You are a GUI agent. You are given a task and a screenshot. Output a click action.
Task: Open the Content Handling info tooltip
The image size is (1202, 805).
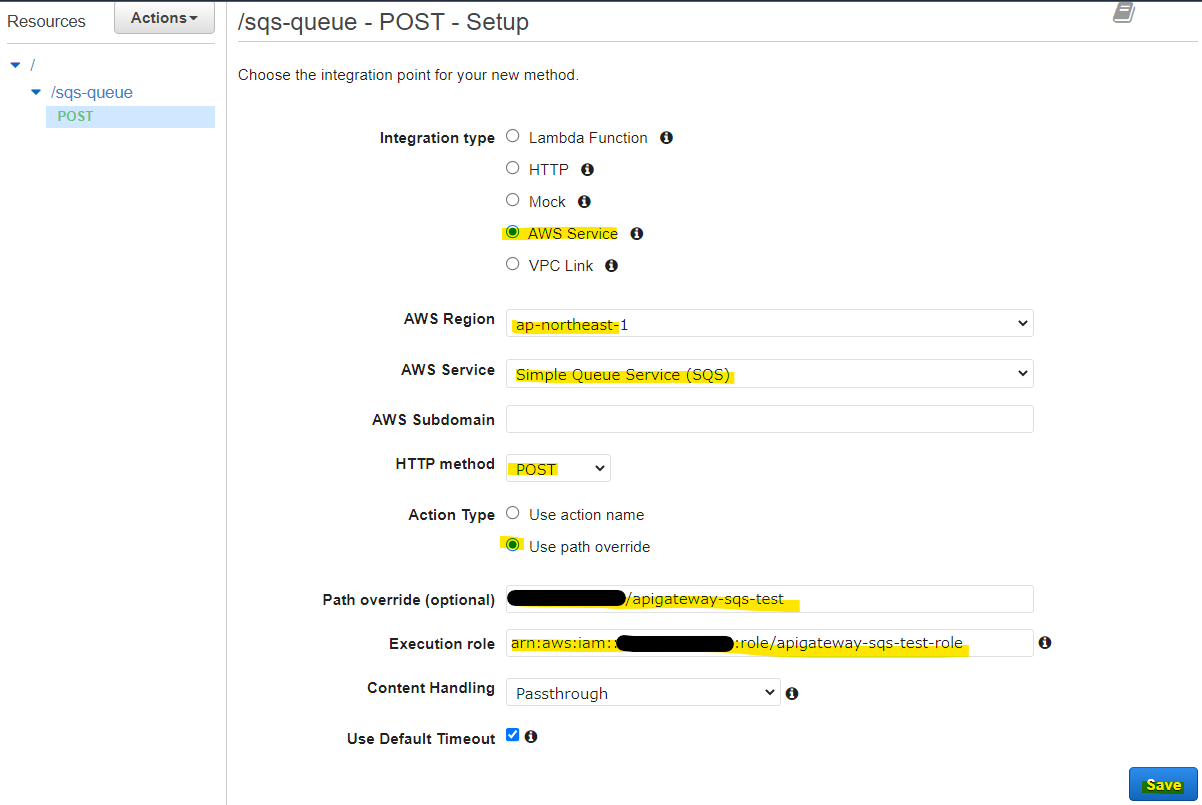(x=792, y=692)
